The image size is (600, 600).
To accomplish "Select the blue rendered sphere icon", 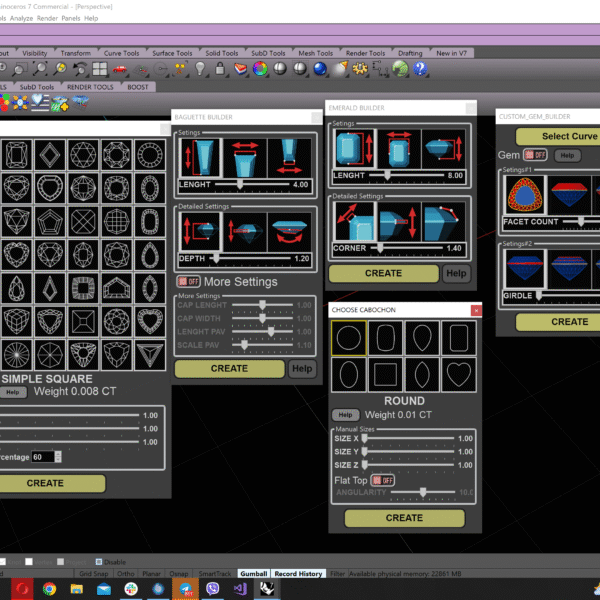I will click(x=320, y=69).
